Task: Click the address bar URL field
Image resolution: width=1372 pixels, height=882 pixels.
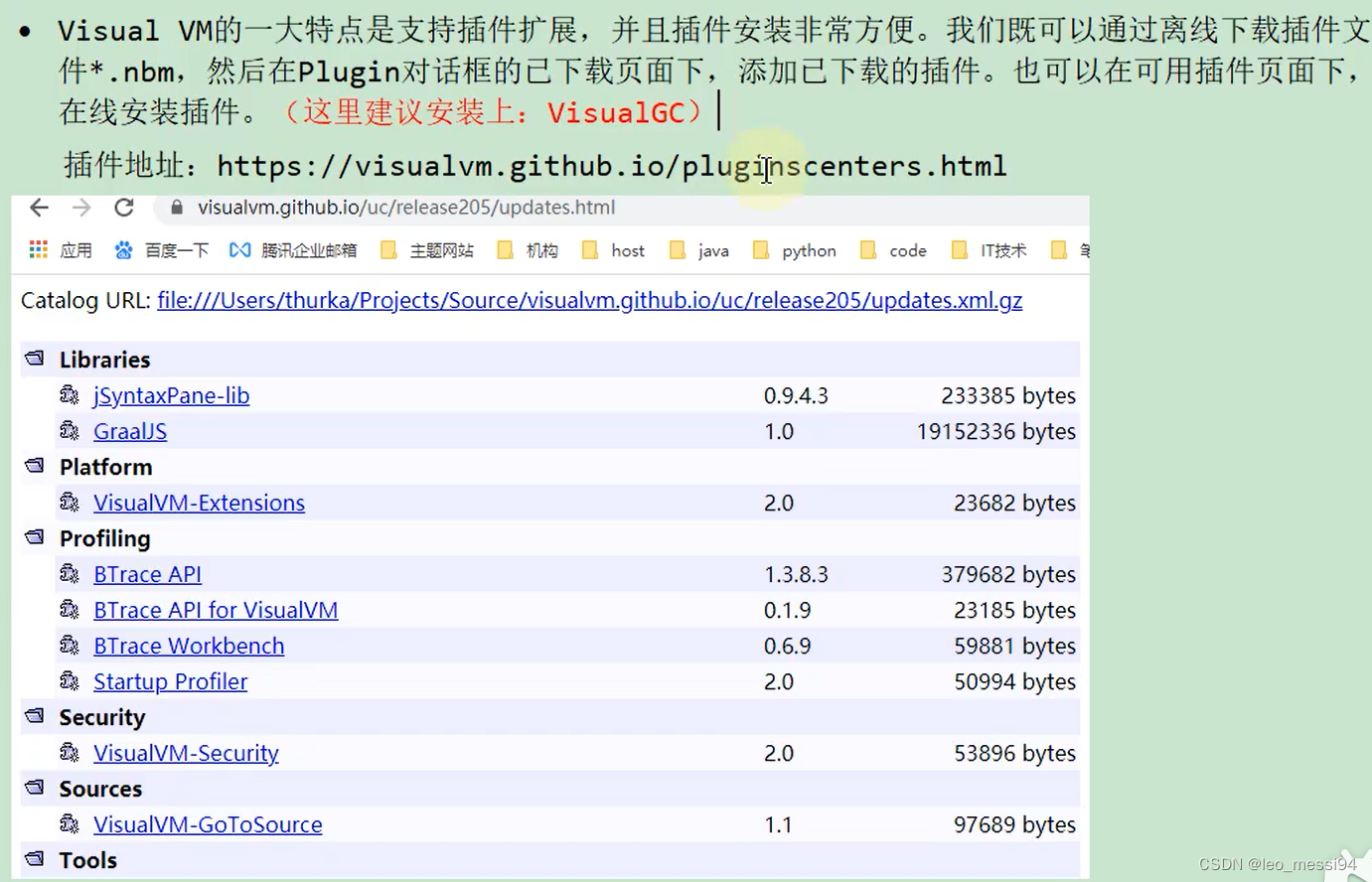Action: [621, 208]
